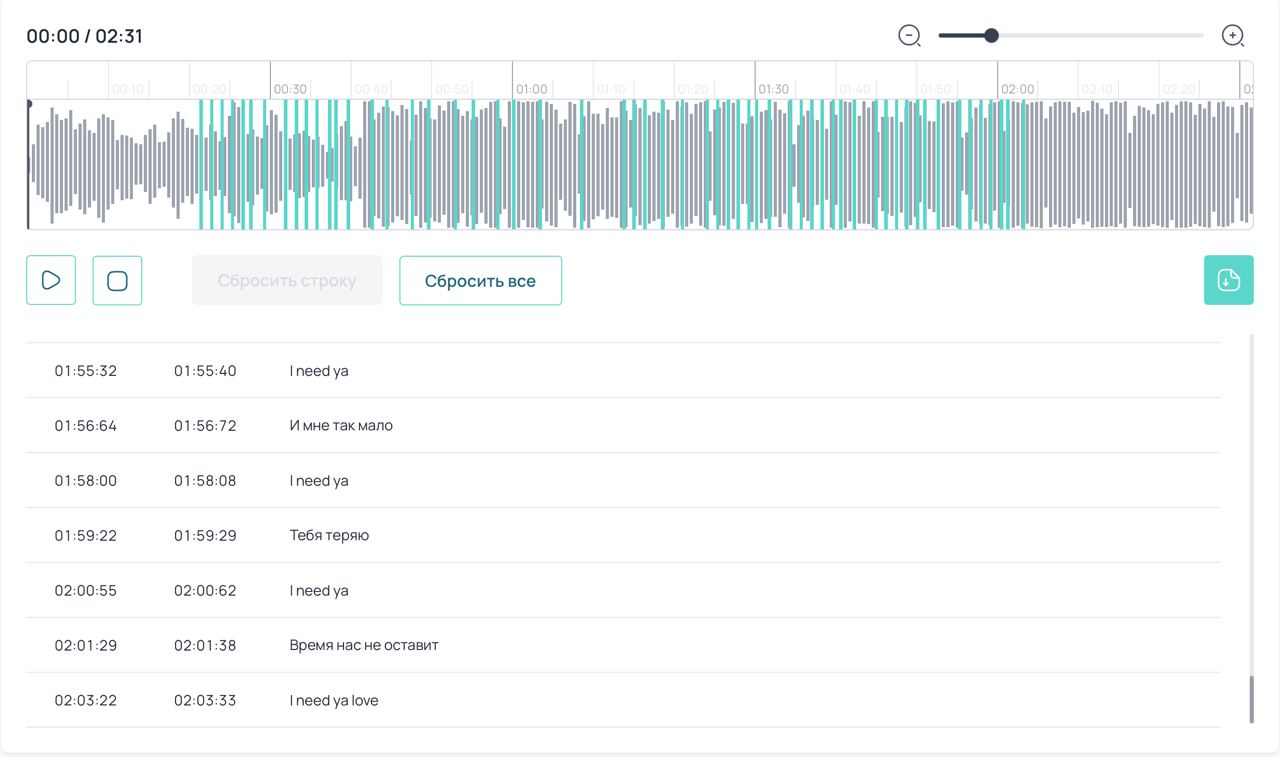
Task: Start playback with the play button
Action: 51,280
